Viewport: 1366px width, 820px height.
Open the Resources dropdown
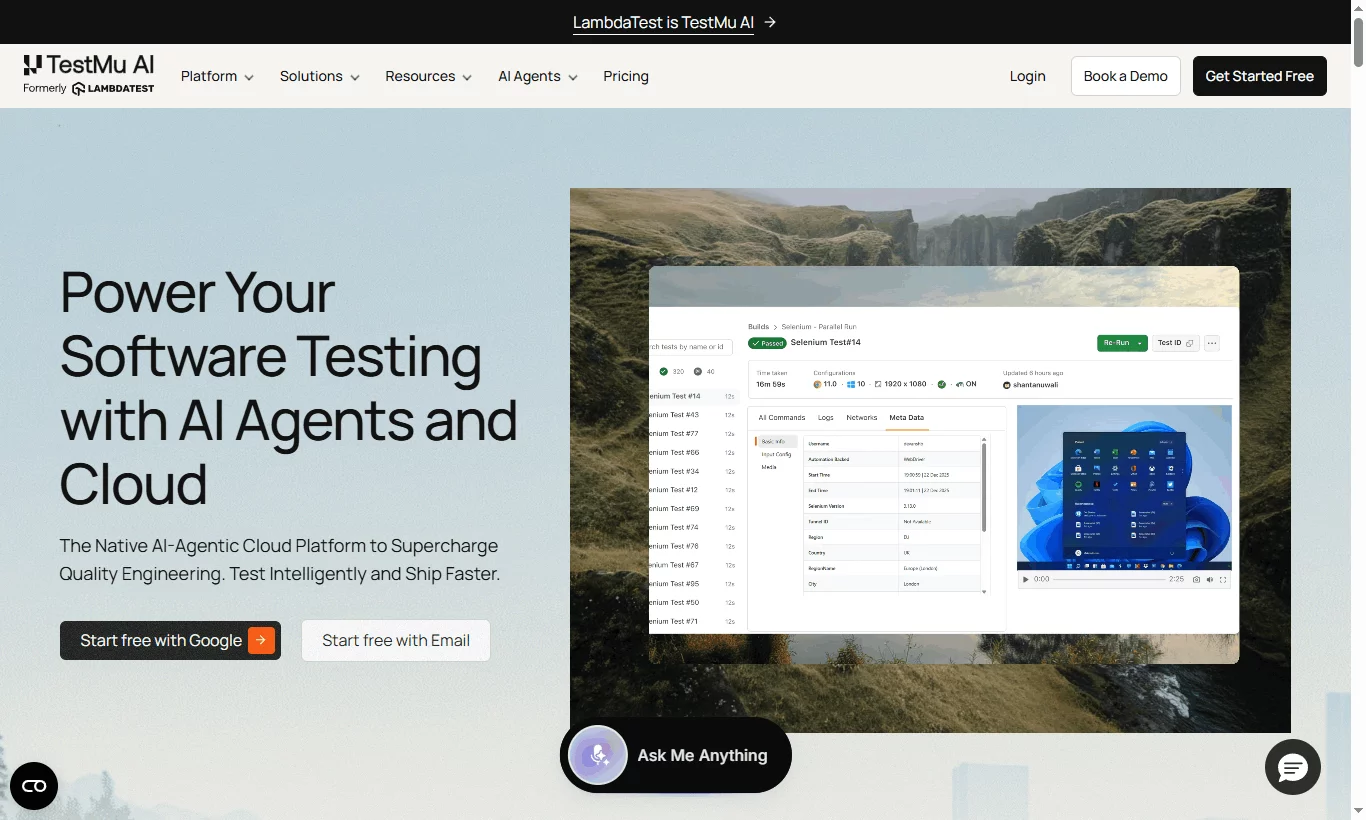[428, 76]
